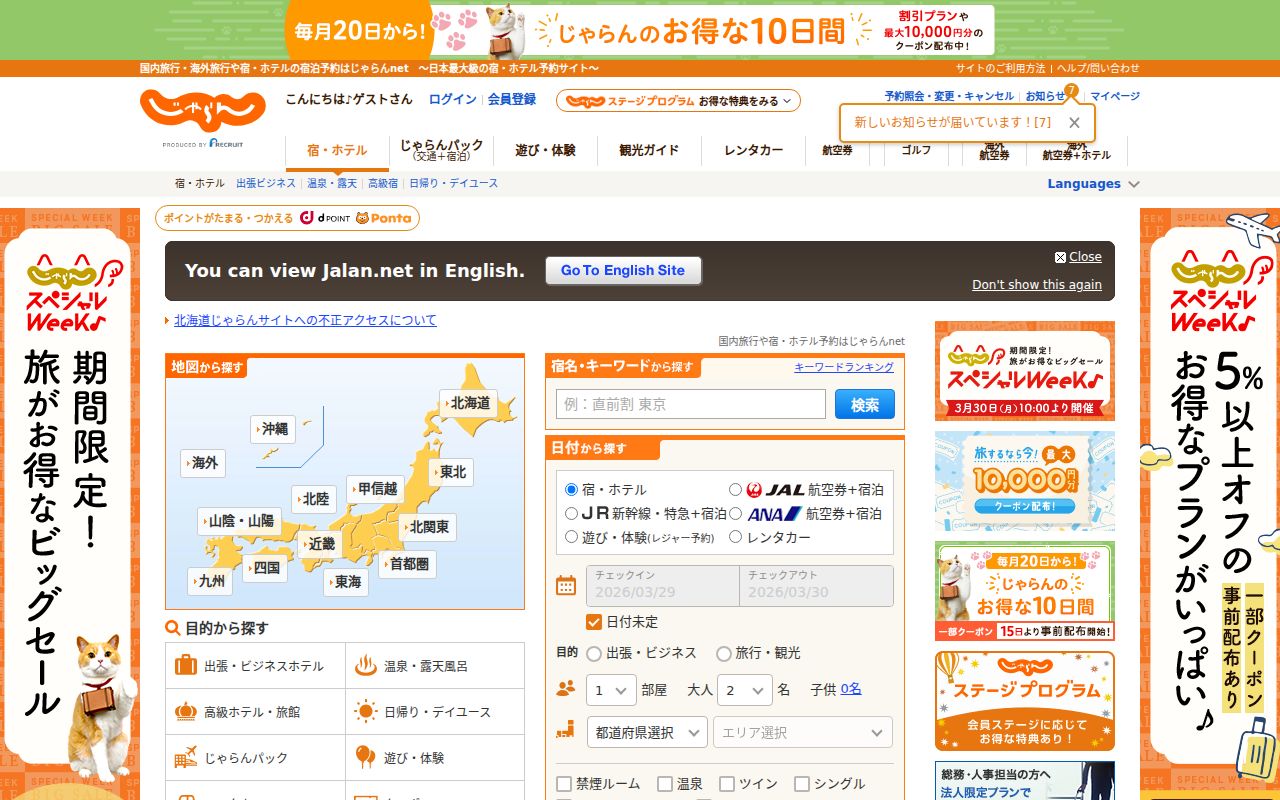The height and width of the screenshot is (800, 1280).
Task: Select 近畿 region on the map
Action: (320, 544)
